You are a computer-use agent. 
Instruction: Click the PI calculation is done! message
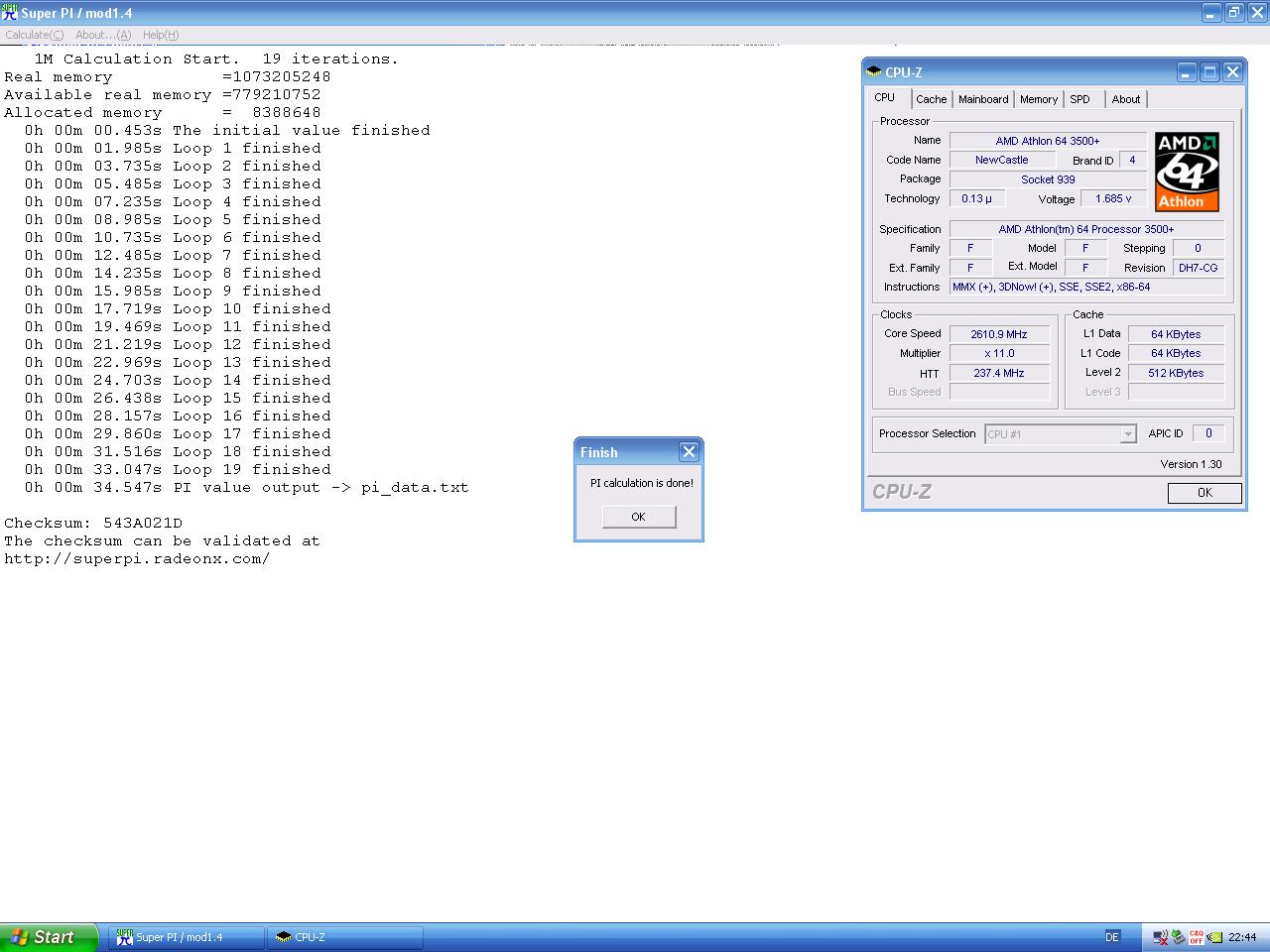(x=642, y=483)
